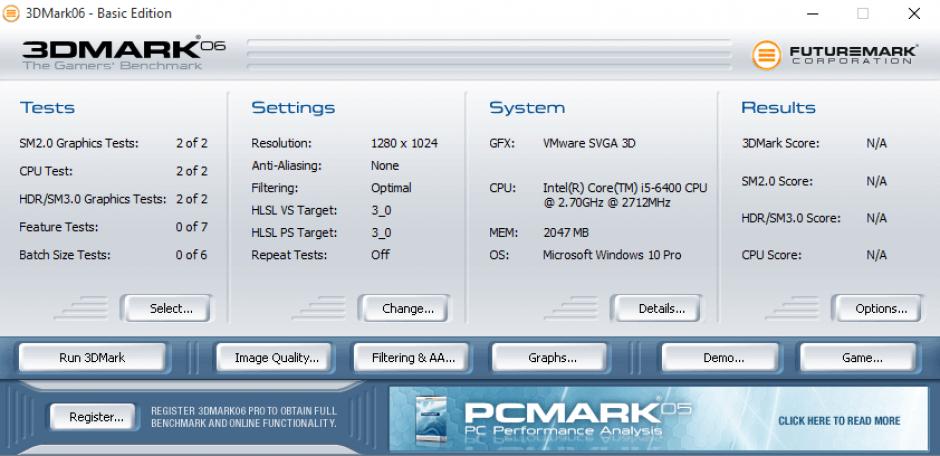Click the Futuremark Corporation text
The width and height of the screenshot is (940, 456).
(x=853, y=55)
